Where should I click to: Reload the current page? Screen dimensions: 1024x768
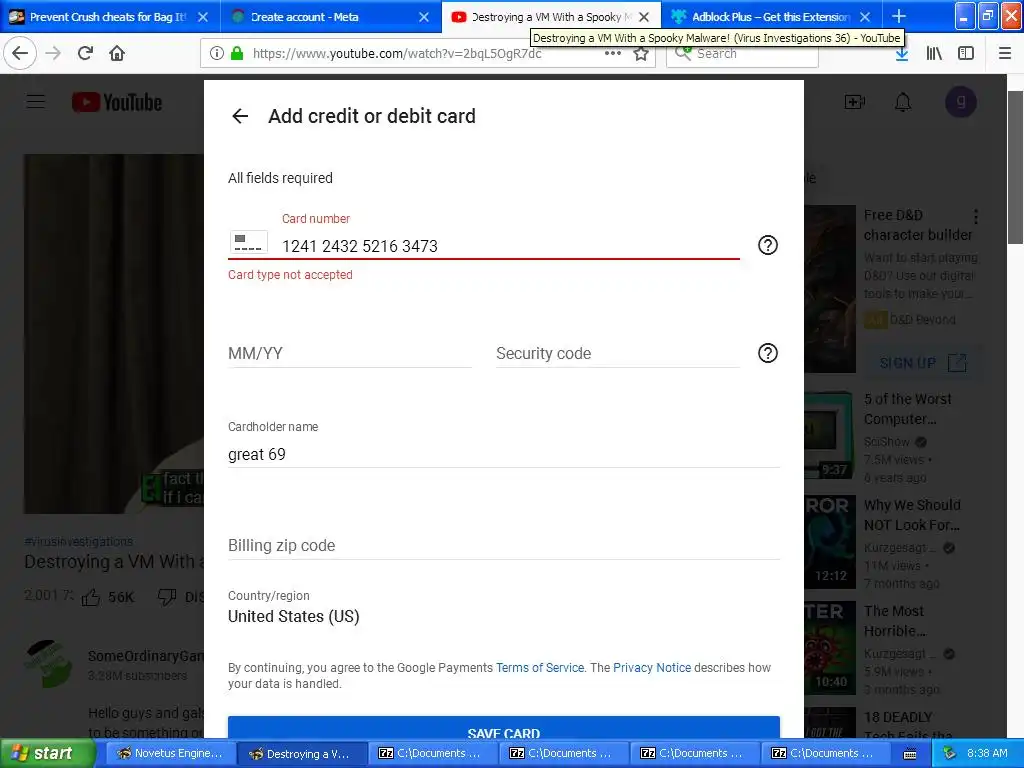(x=86, y=53)
